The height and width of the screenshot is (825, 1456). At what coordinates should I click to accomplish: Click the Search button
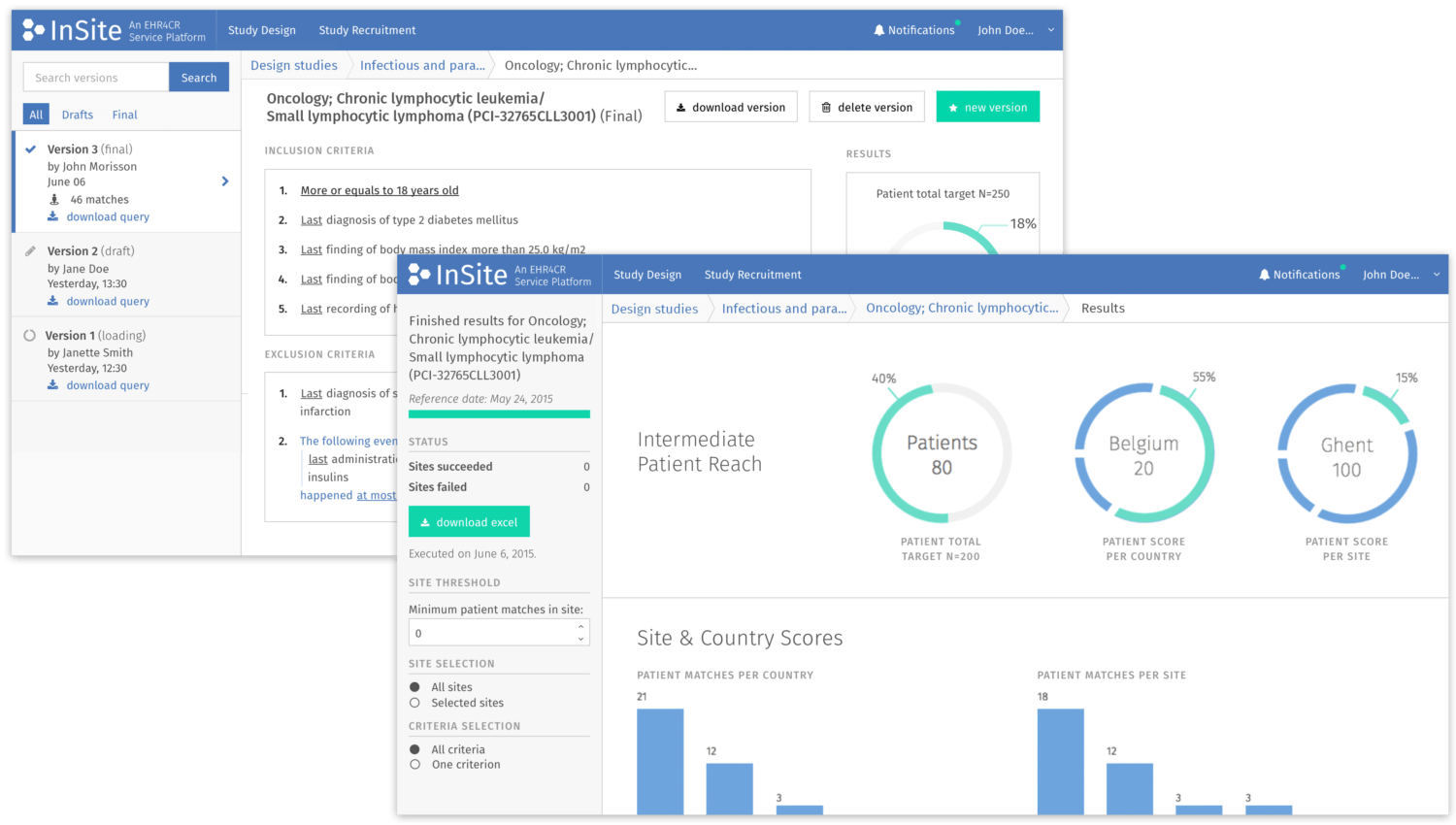click(199, 78)
